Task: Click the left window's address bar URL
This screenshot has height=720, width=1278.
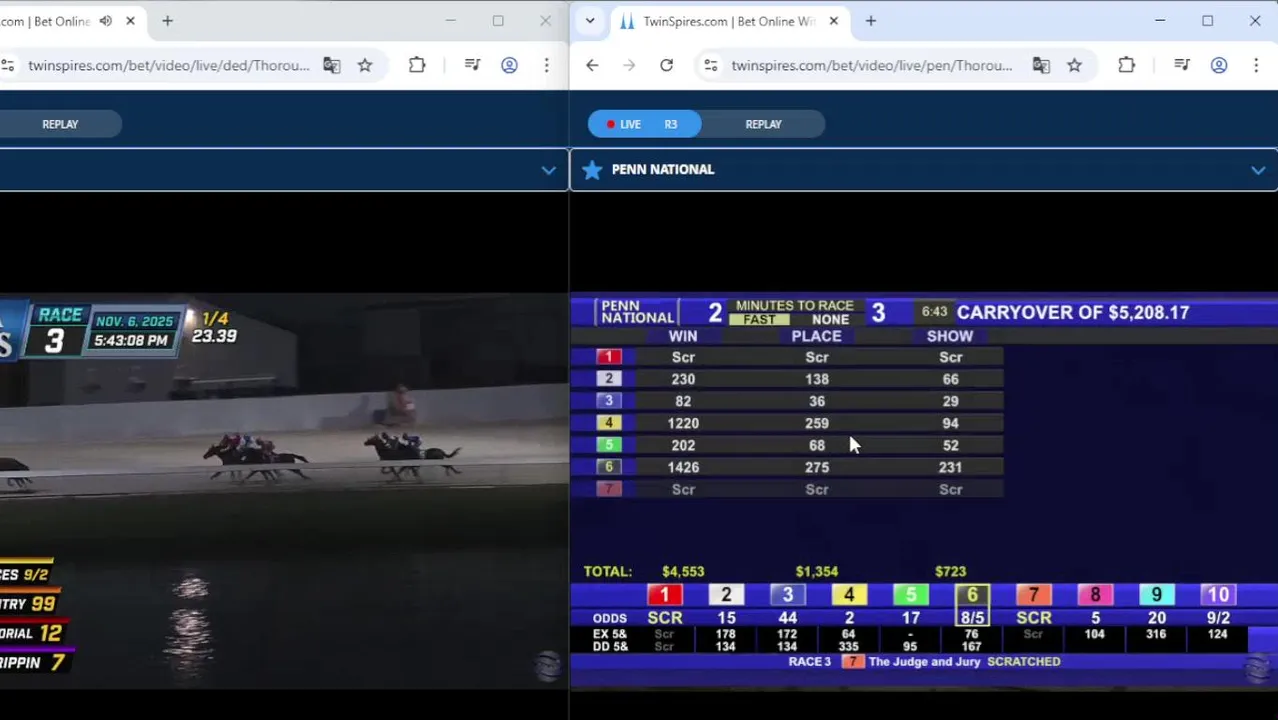Action: click(169, 65)
